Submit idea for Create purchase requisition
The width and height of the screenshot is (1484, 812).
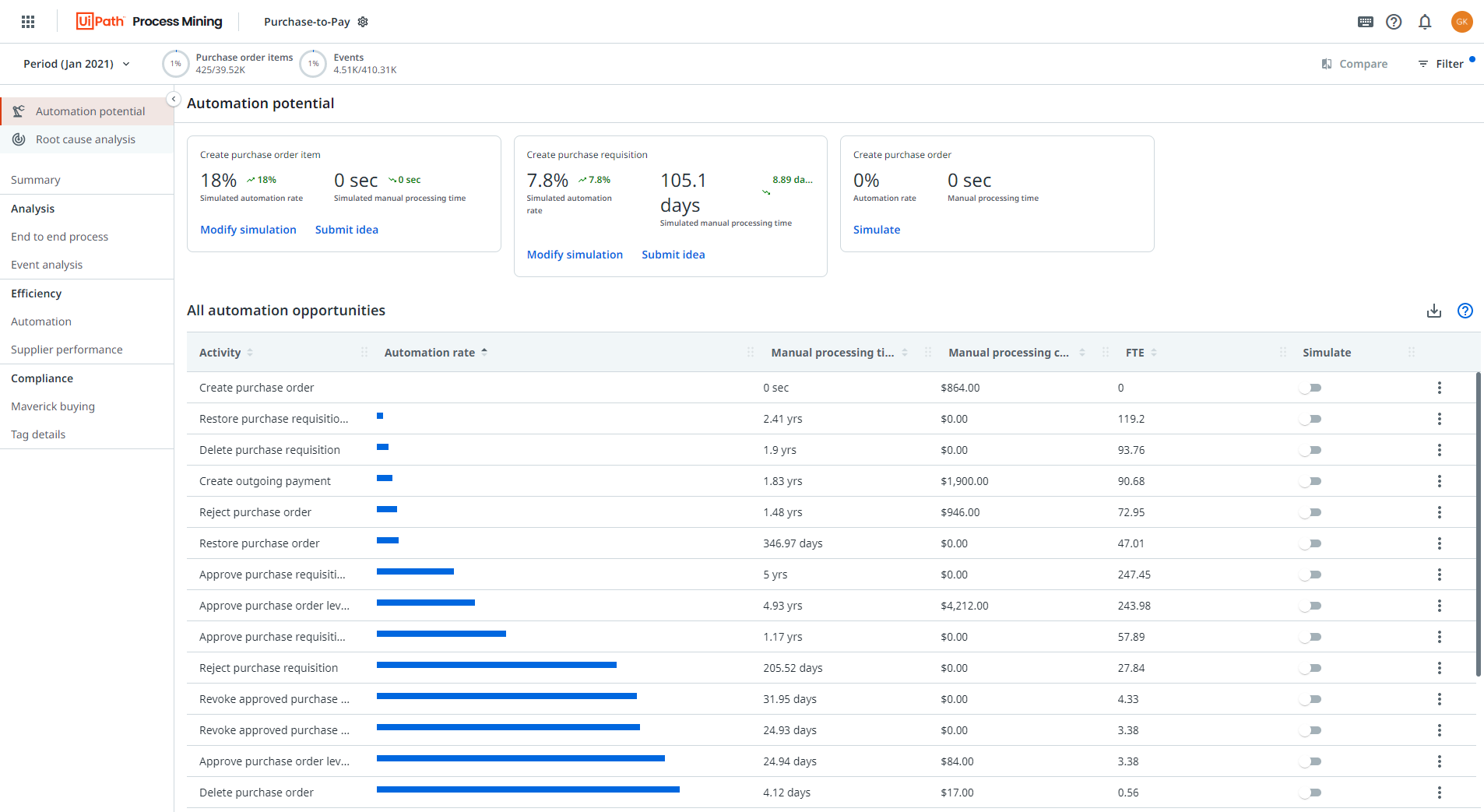point(673,255)
